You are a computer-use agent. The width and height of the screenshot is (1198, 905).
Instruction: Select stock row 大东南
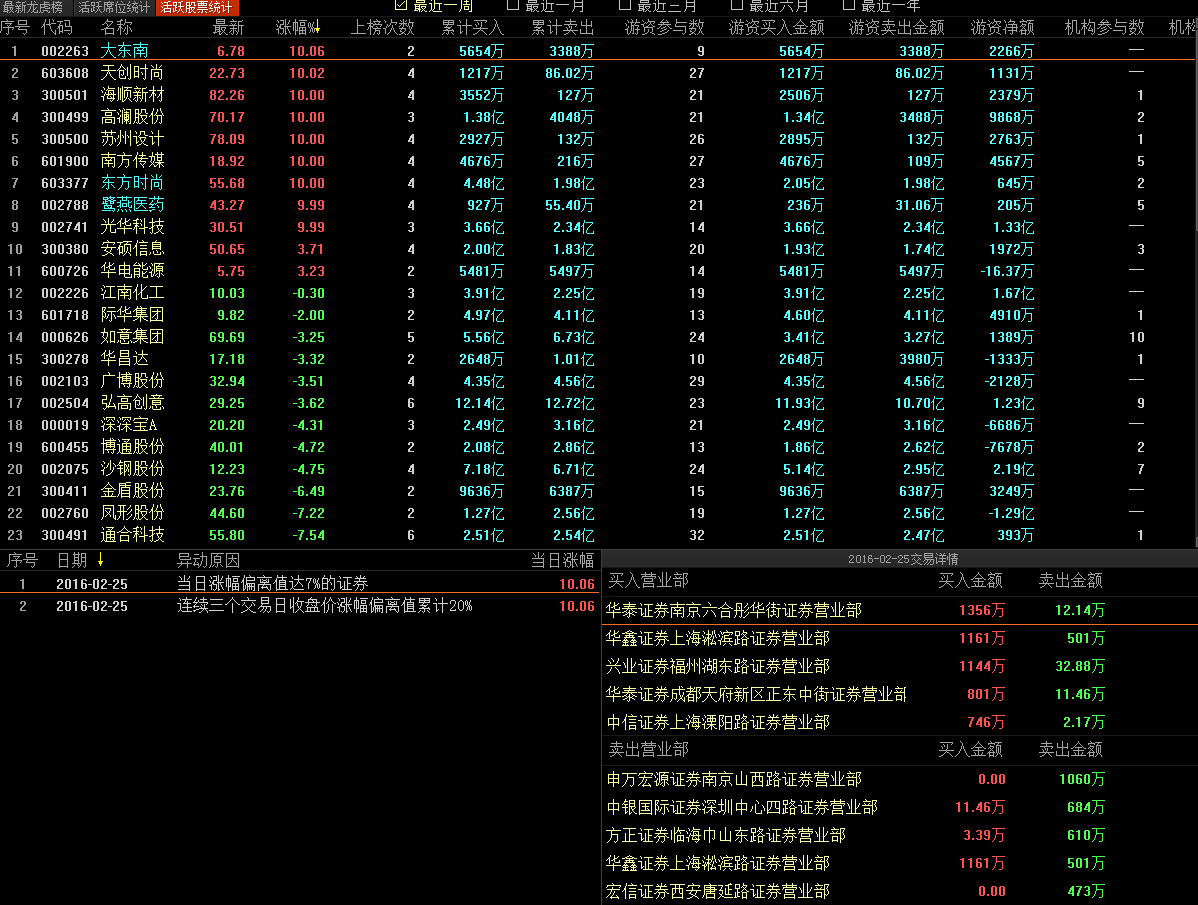[597, 51]
